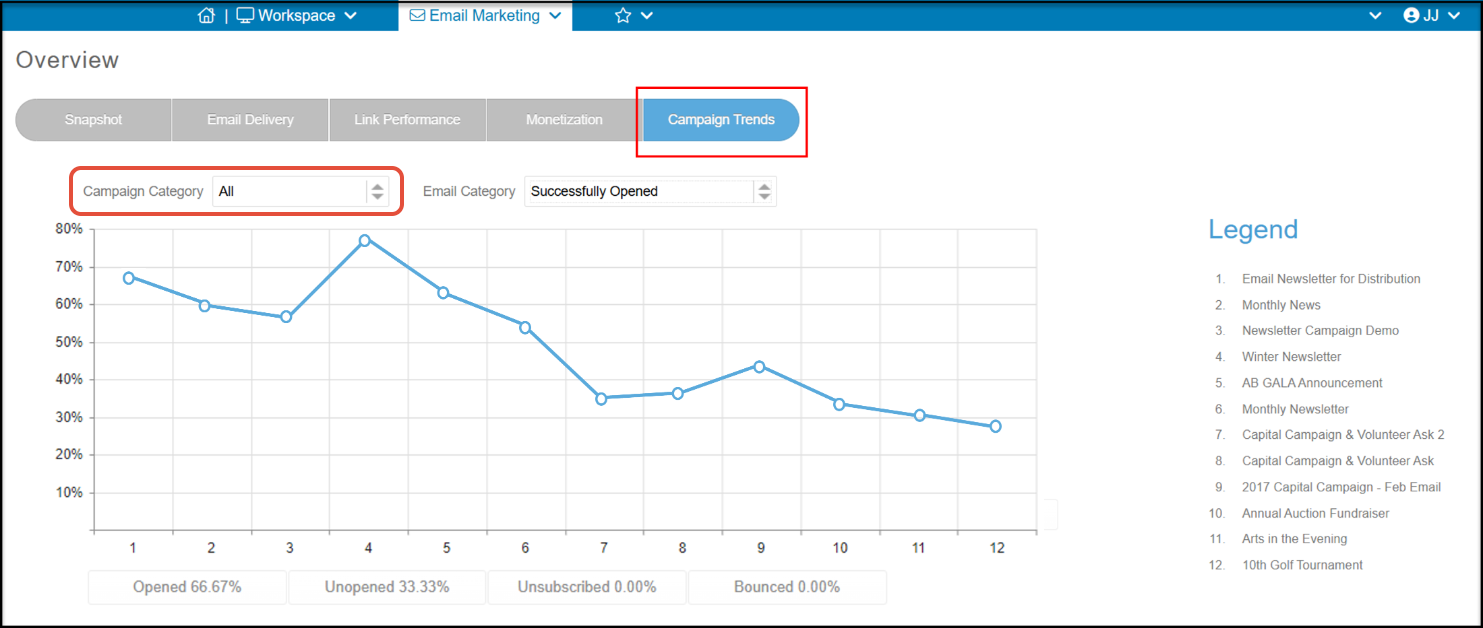Click the Unopened 33.33% box
1483x628 pixels.
[387, 587]
